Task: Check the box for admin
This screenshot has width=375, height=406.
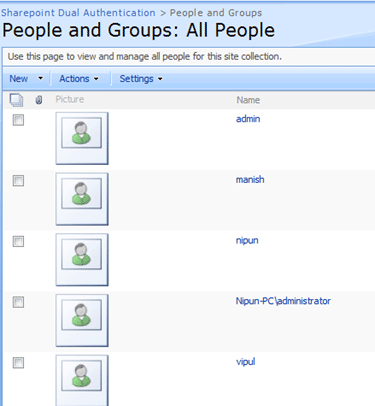Action: point(18,120)
